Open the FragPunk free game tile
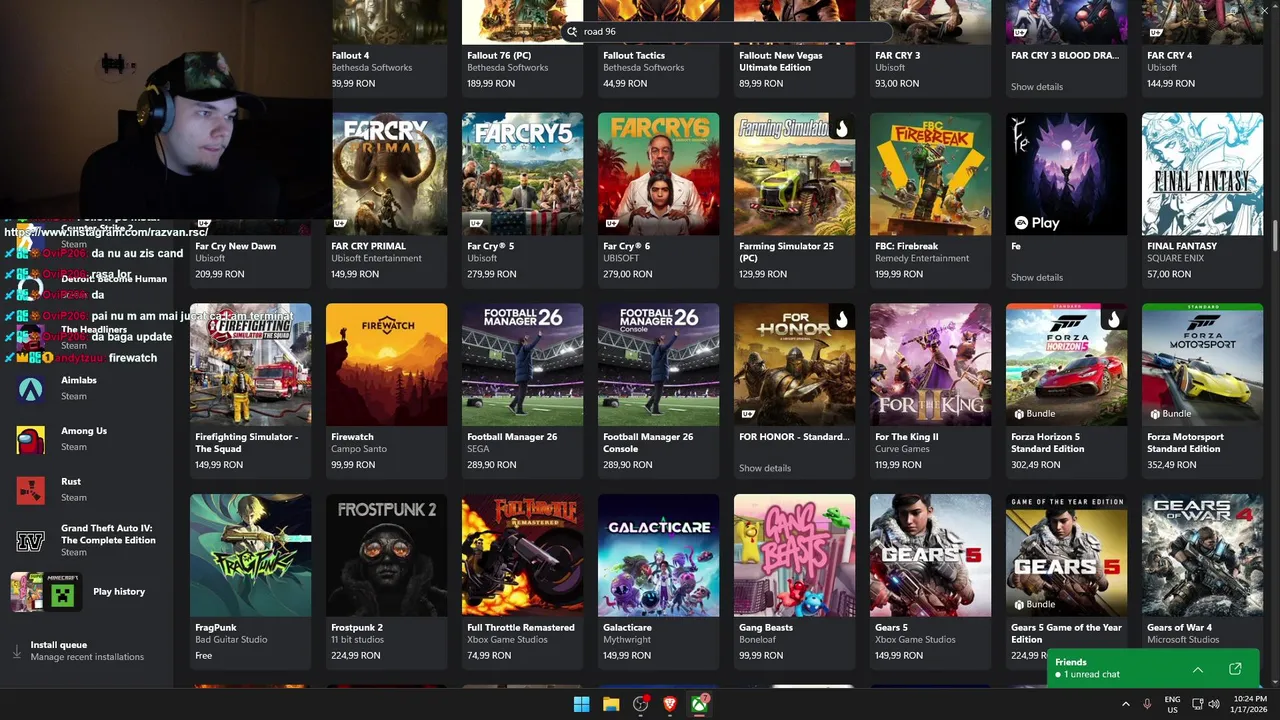The height and width of the screenshot is (720, 1280). click(x=250, y=582)
